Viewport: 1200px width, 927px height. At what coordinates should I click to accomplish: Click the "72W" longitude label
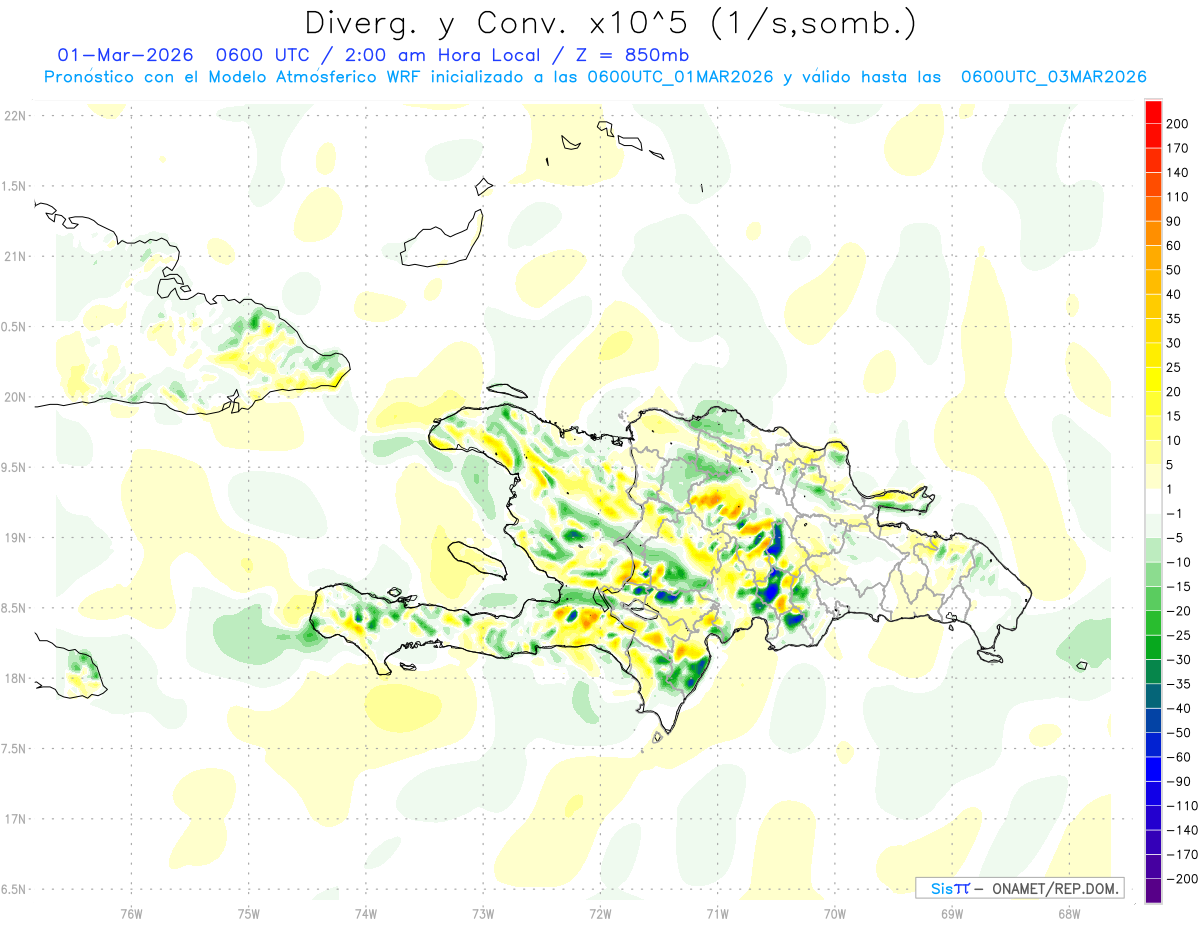(x=600, y=913)
